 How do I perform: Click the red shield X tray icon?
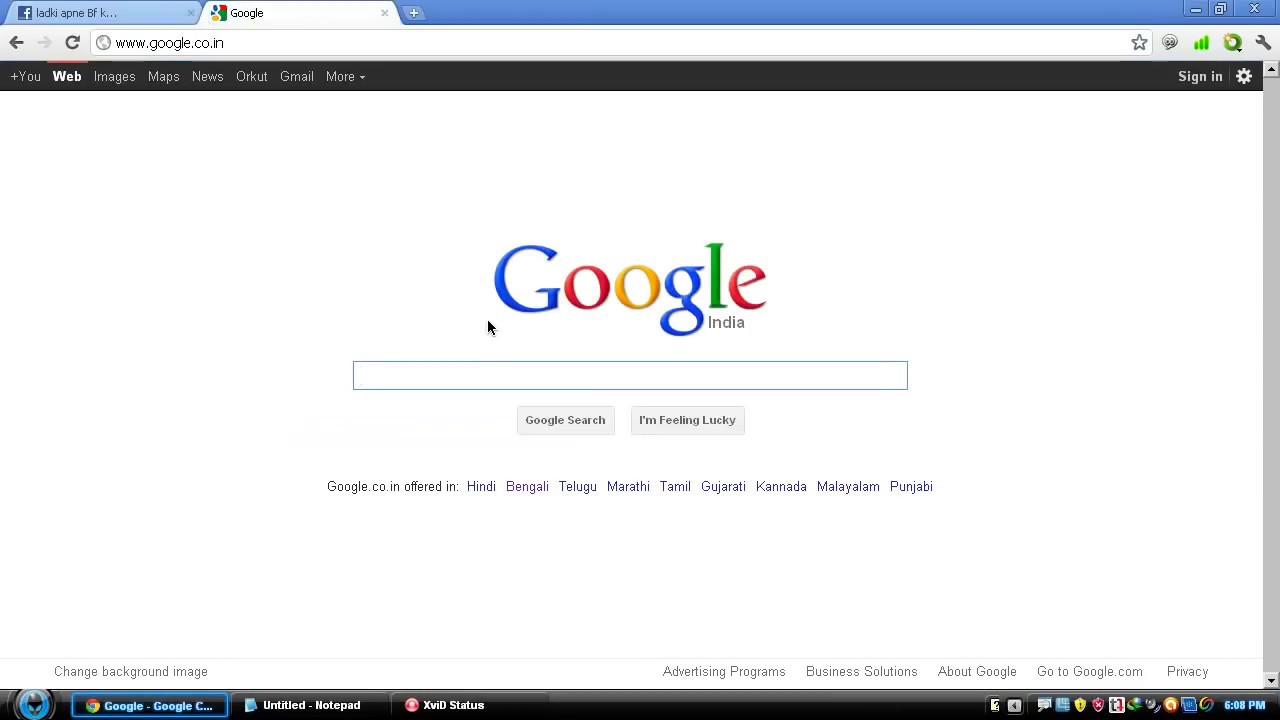1098,705
